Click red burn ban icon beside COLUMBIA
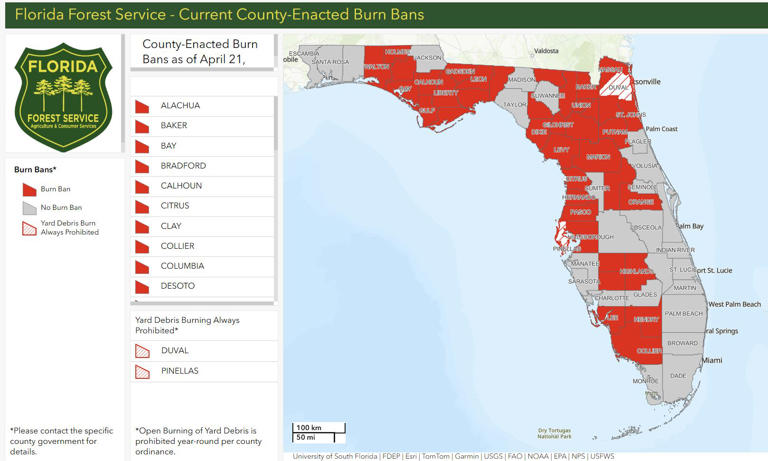The width and height of the screenshot is (768, 461). click(142, 267)
